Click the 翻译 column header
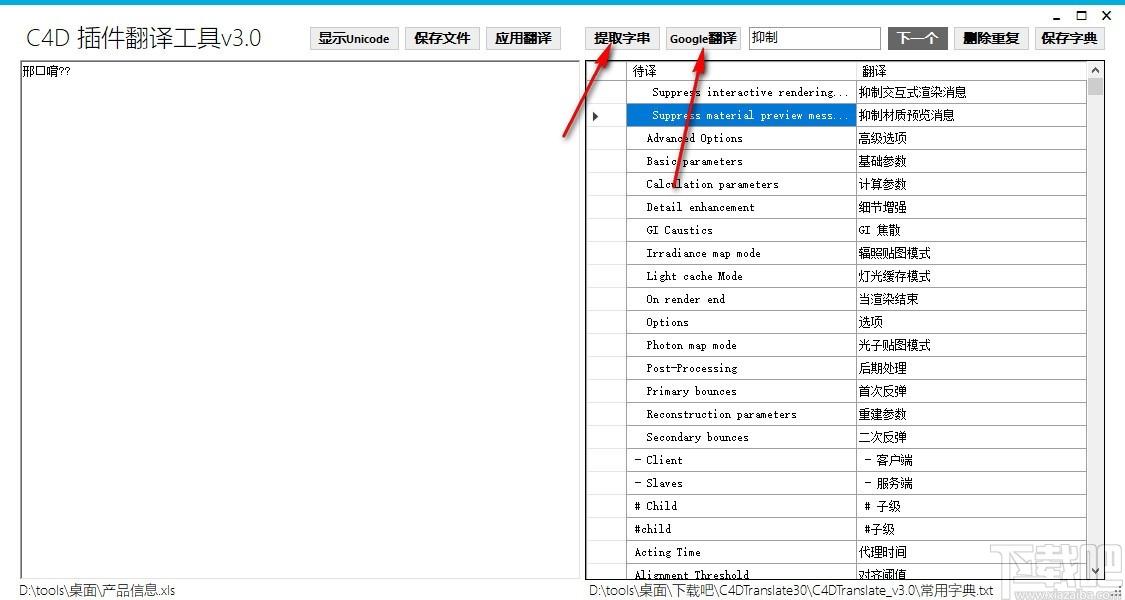Image resolution: width=1125 pixels, height=600 pixels. click(971, 71)
